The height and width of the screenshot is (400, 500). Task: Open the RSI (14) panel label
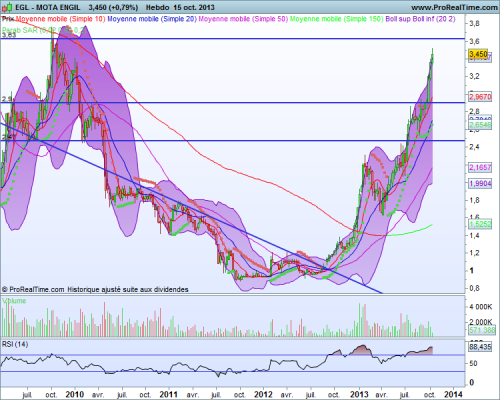tap(15, 344)
